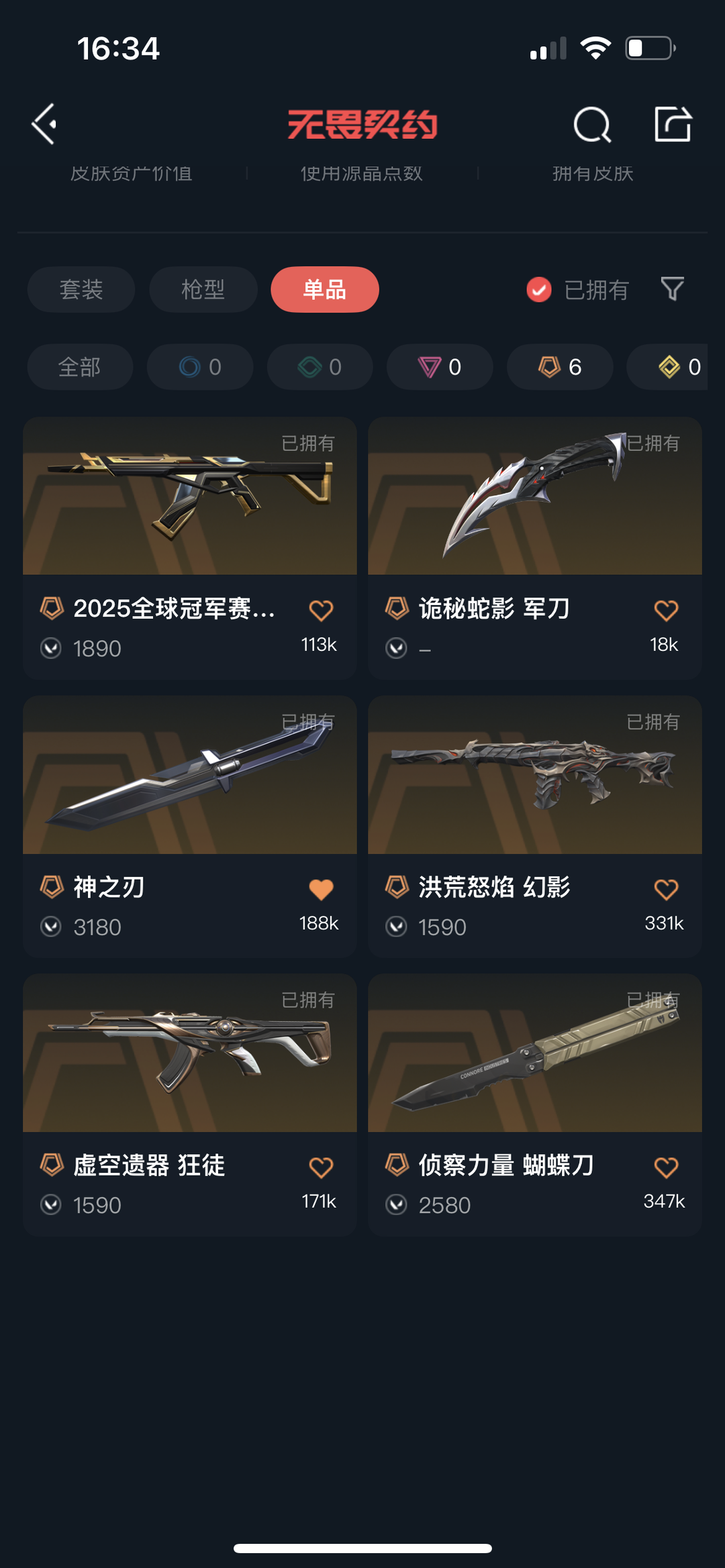The height and width of the screenshot is (1568, 725).
Task: Filter by pink triangle tier chip
Action: tap(440, 367)
